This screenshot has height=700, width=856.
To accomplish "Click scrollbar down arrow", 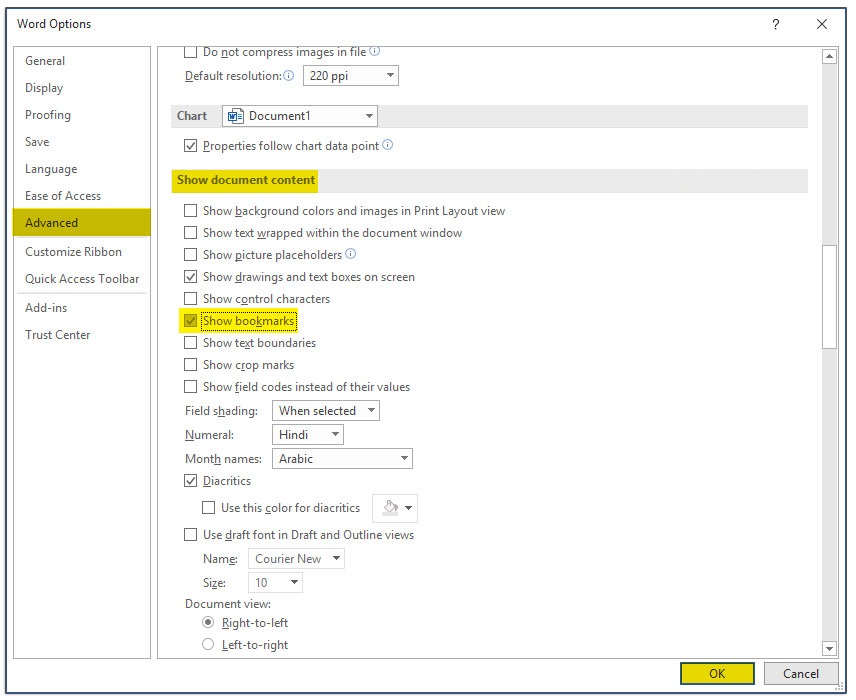I will coord(829,648).
